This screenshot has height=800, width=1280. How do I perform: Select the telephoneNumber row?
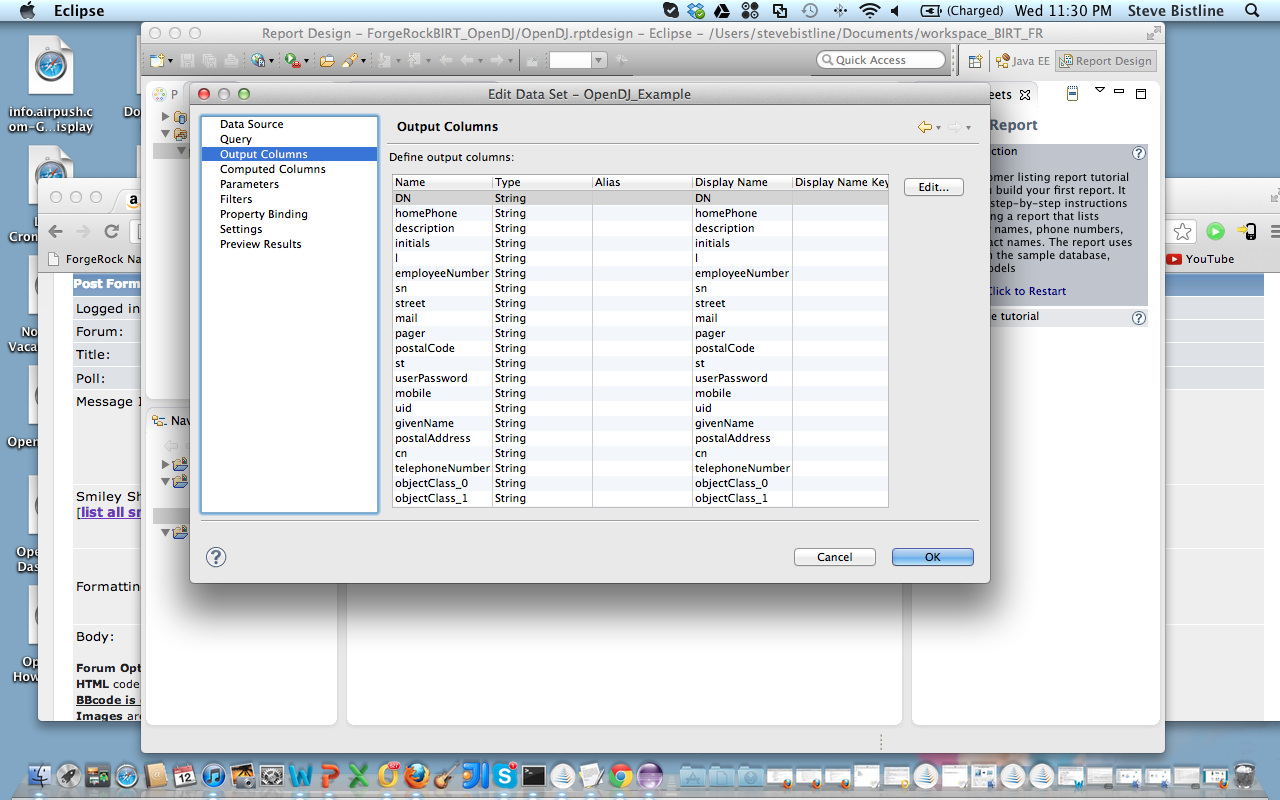point(640,468)
